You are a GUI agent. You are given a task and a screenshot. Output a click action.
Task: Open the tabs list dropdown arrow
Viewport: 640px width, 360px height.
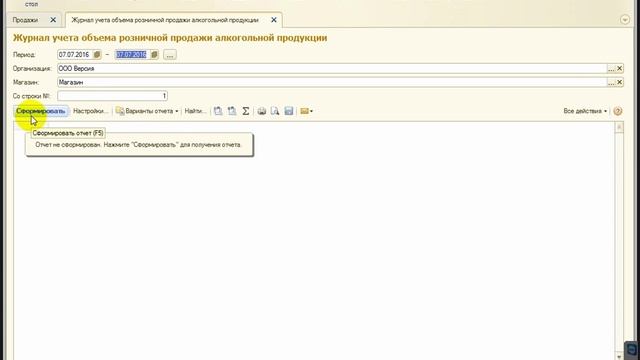(625, 20)
